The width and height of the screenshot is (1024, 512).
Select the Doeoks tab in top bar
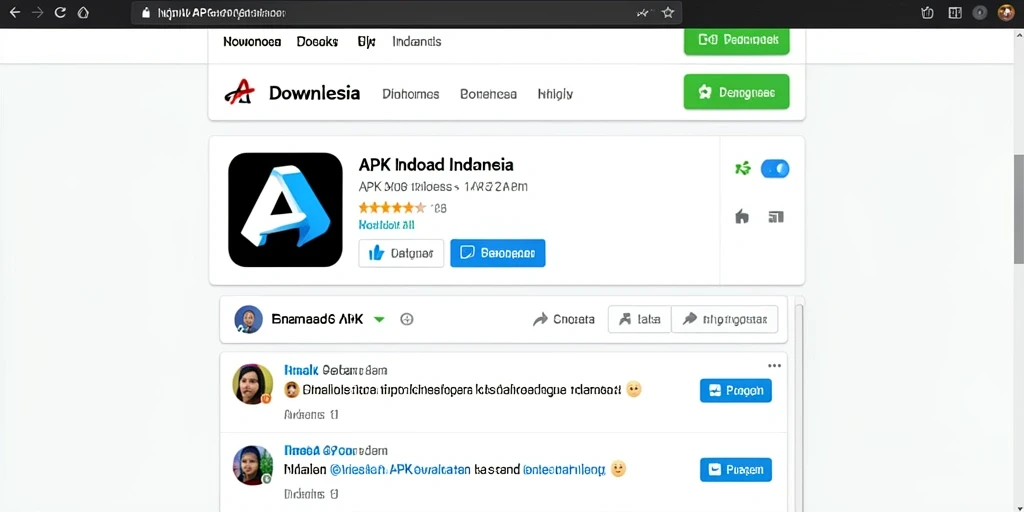point(317,42)
